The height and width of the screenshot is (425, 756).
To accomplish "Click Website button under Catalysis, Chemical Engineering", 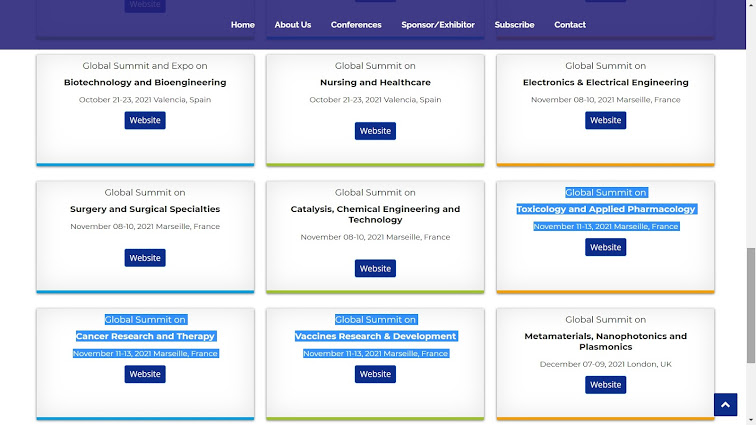I will click(x=375, y=268).
